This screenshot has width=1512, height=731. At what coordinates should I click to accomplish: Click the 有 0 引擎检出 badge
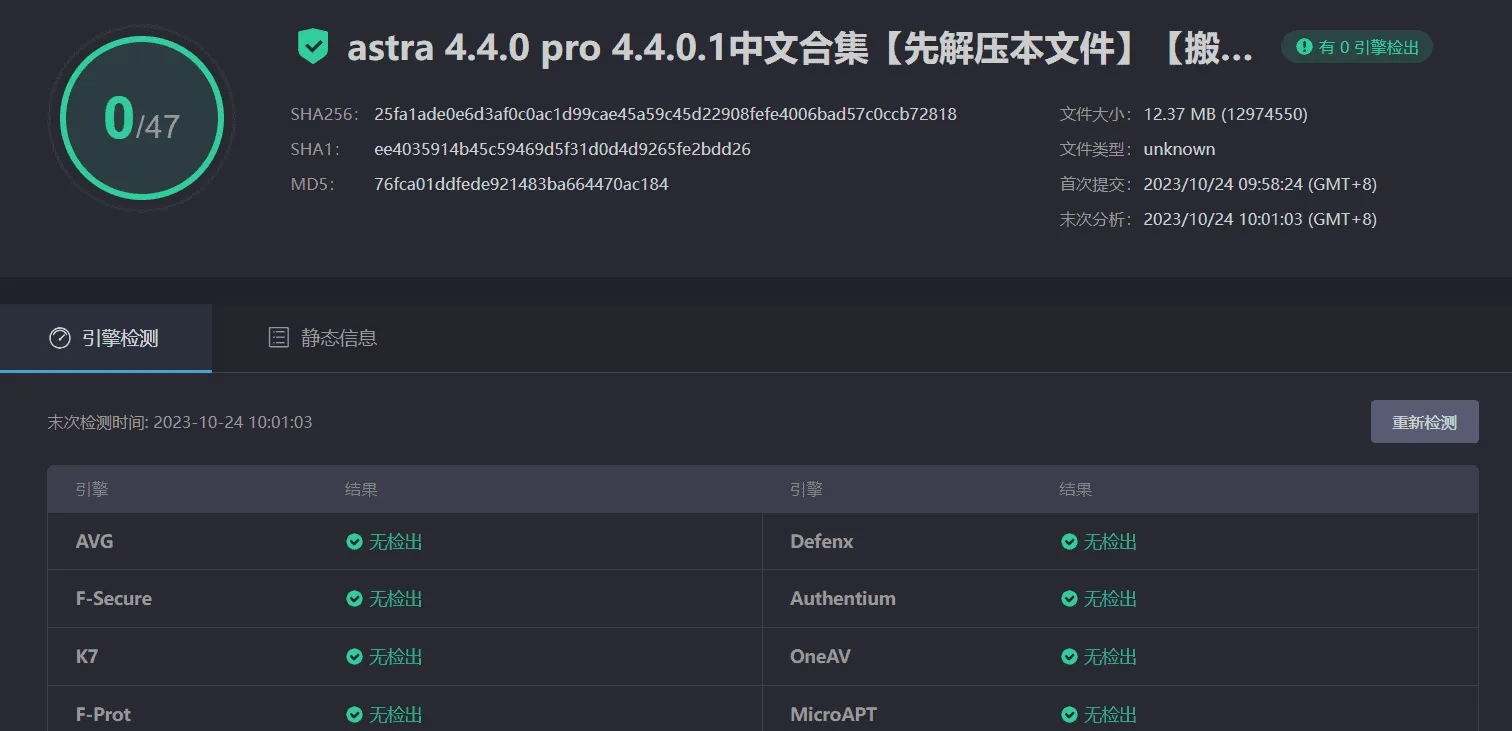[1357, 47]
